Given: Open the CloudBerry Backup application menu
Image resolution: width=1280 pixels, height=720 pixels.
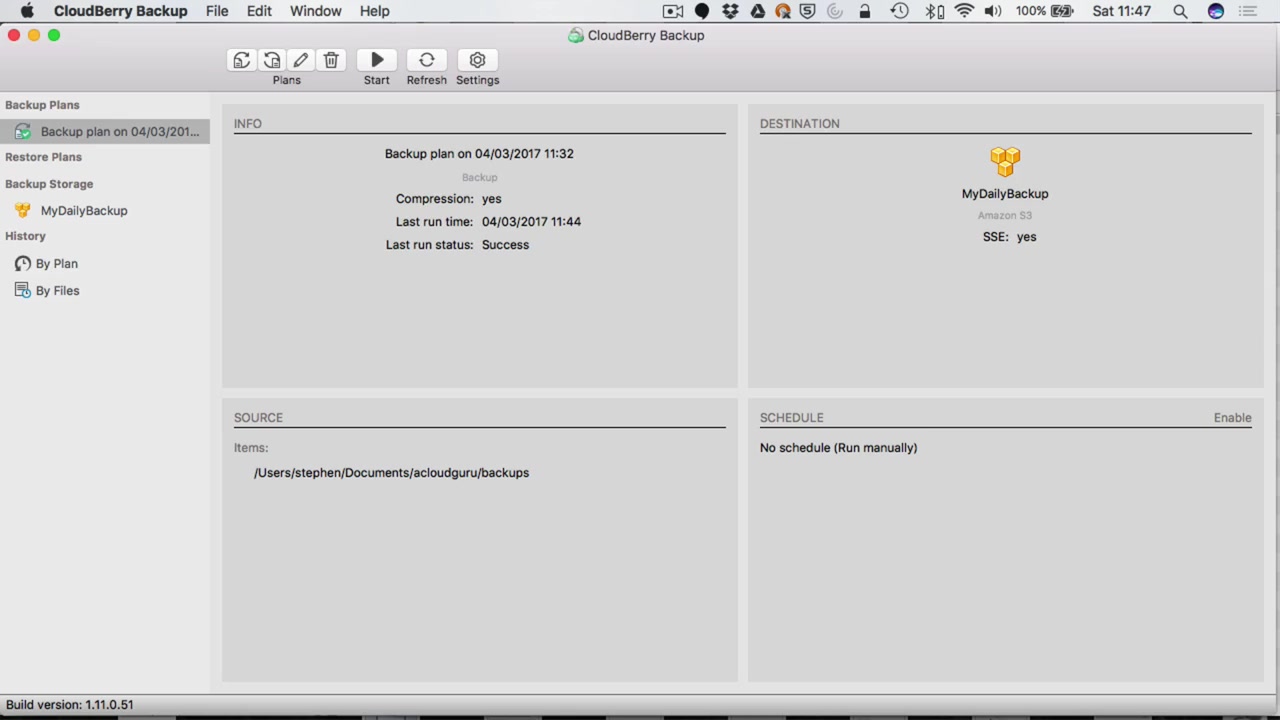Looking at the screenshot, I should click(120, 11).
